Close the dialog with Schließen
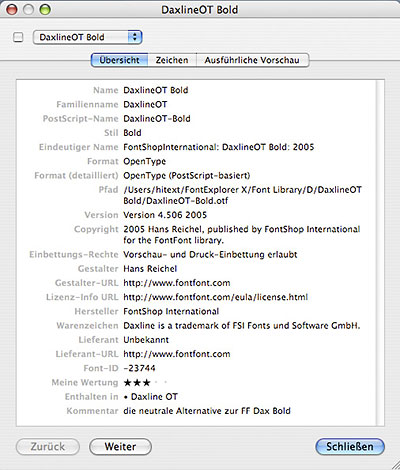The image size is (400, 470). pos(350,447)
